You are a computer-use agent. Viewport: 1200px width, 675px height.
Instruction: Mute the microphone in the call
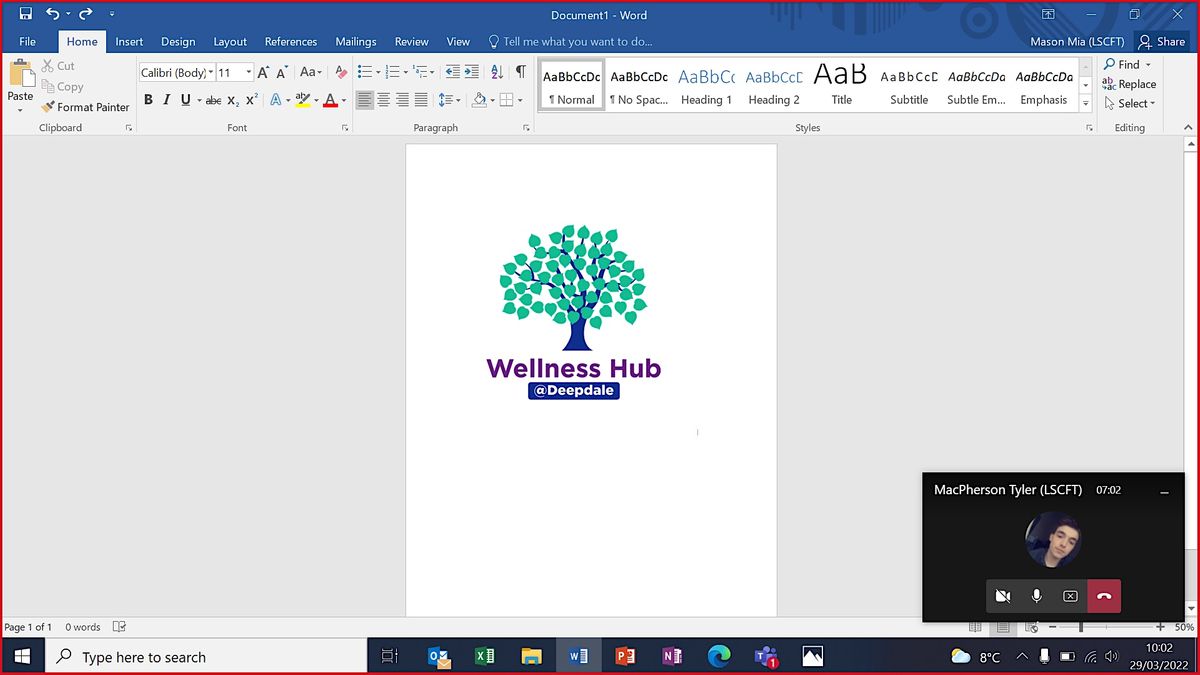pos(1037,596)
